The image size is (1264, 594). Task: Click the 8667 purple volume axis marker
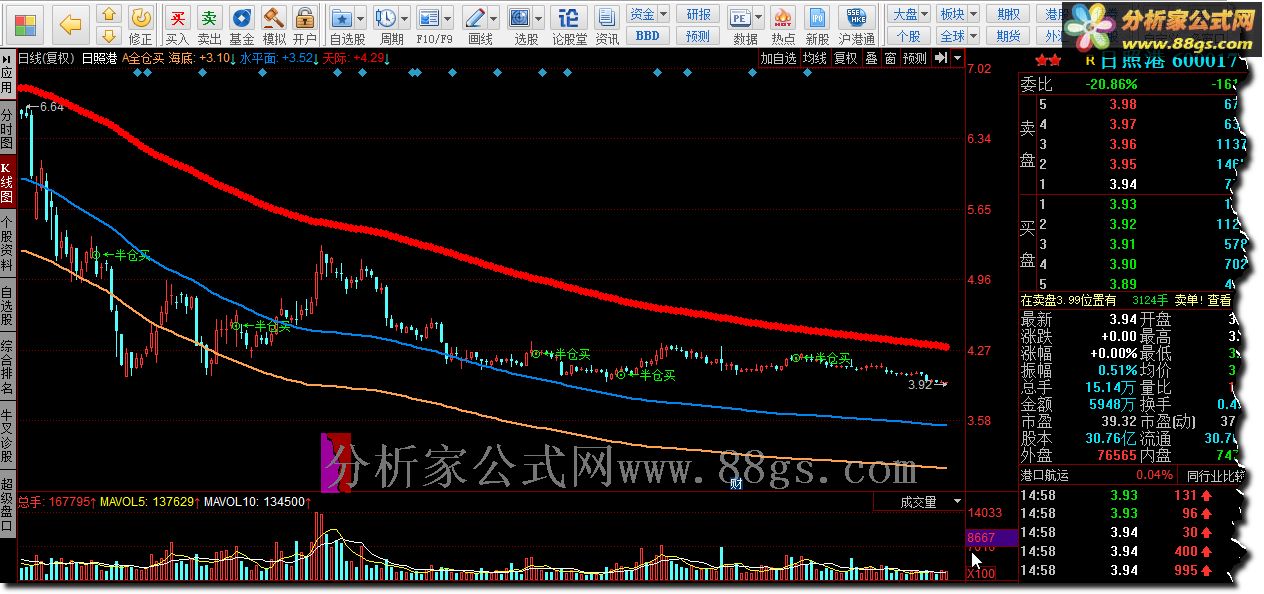pyautogui.click(x=992, y=538)
